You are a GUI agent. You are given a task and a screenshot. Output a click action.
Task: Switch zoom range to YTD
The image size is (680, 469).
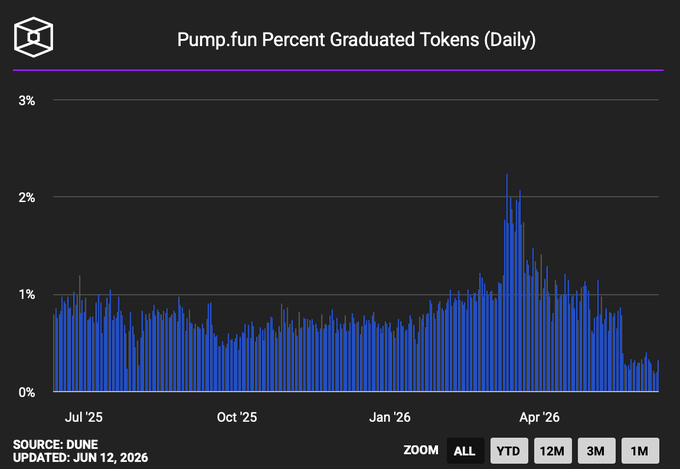pyautogui.click(x=509, y=451)
